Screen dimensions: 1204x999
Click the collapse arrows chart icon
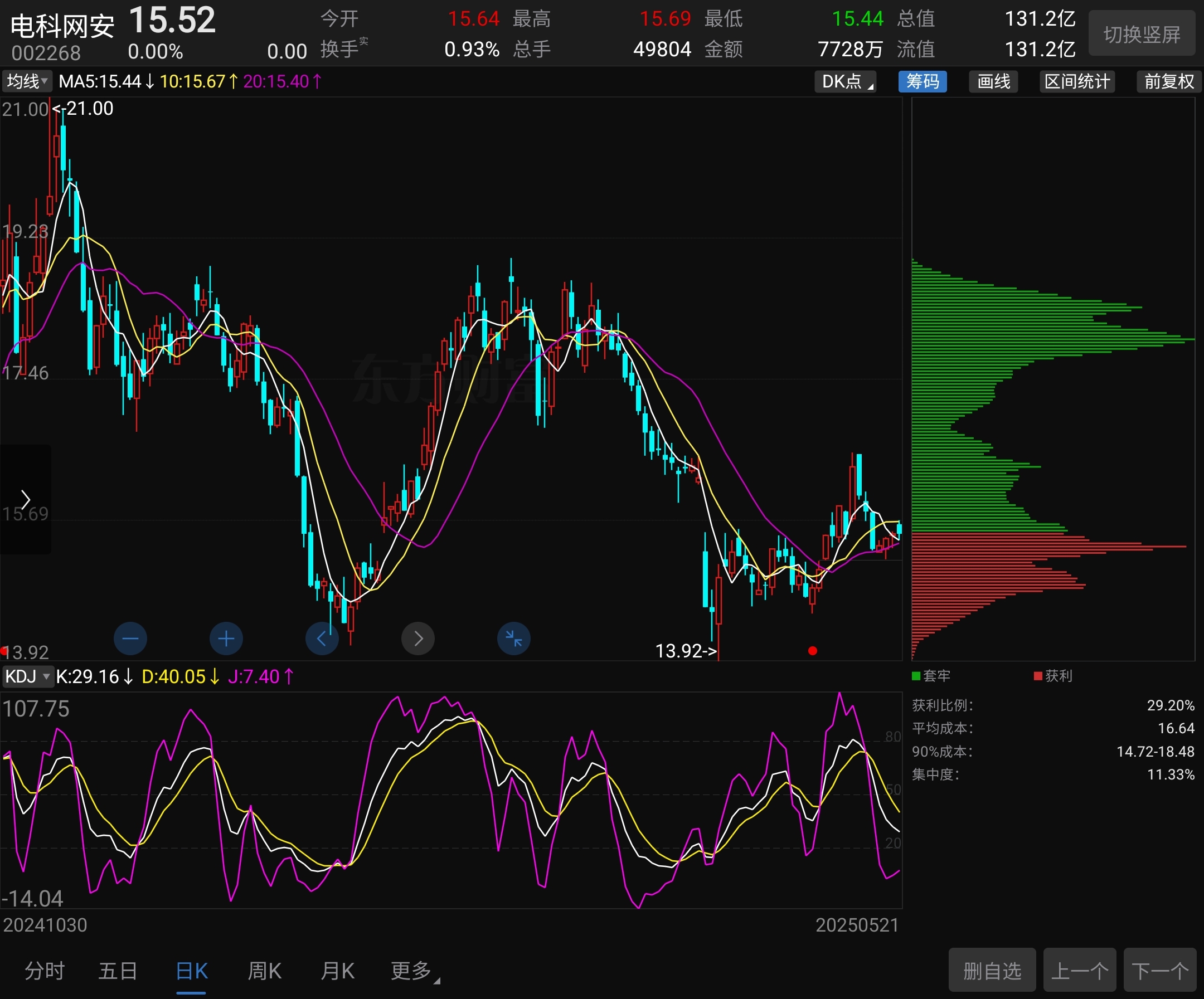click(514, 639)
